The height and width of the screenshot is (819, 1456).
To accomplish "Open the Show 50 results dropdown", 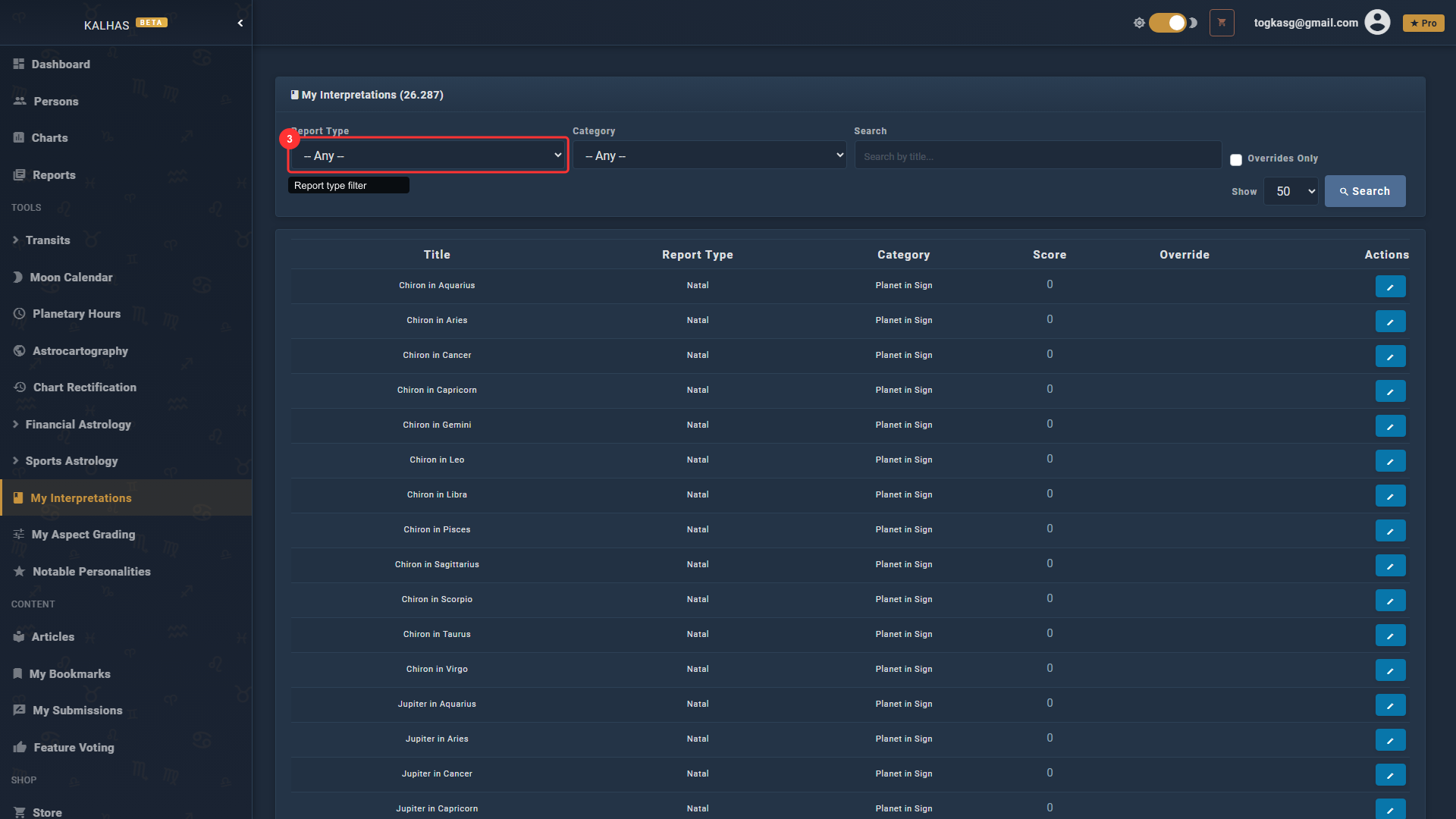I will tap(1291, 191).
